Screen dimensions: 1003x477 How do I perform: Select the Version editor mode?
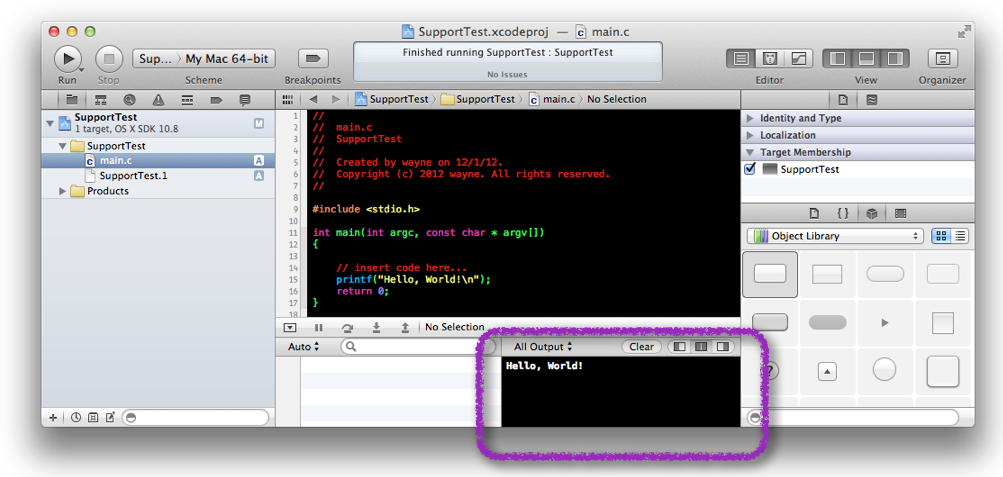pyautogui.click(x=798, y=59)
